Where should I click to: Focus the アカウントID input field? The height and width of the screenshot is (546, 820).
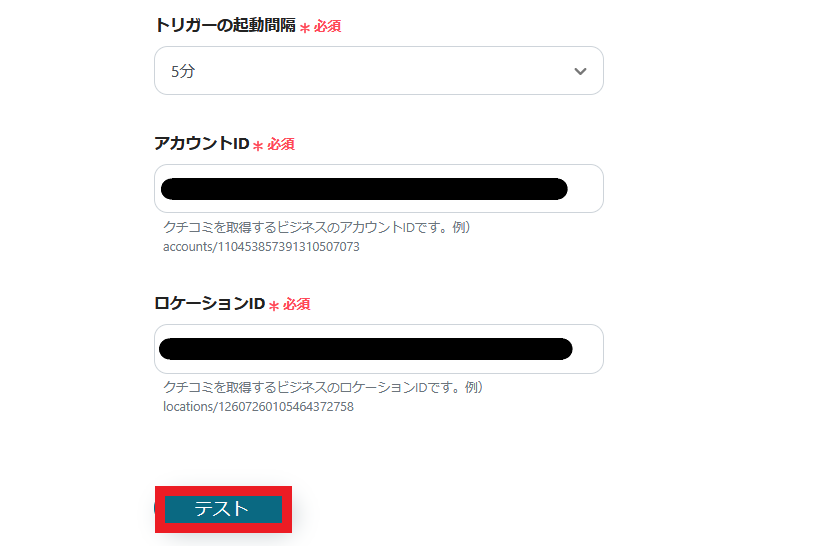(379, 188)
